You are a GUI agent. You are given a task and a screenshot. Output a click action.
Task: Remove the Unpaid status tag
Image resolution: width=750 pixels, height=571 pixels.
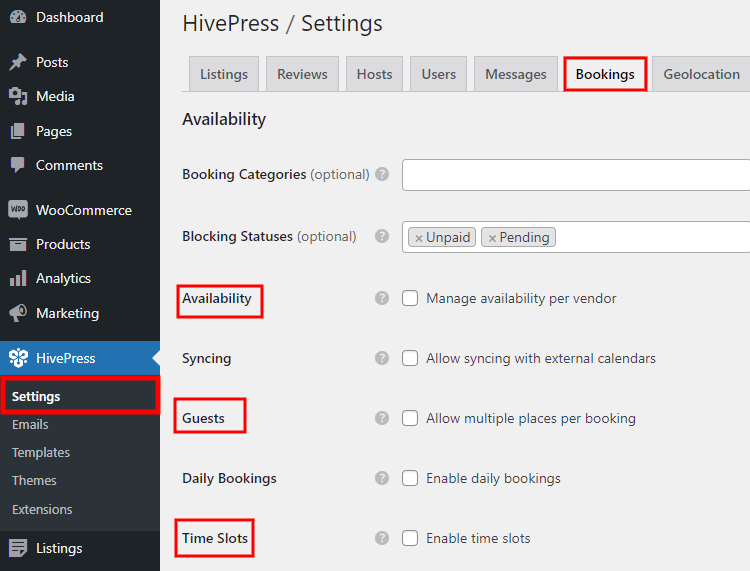tap(419, 238)
